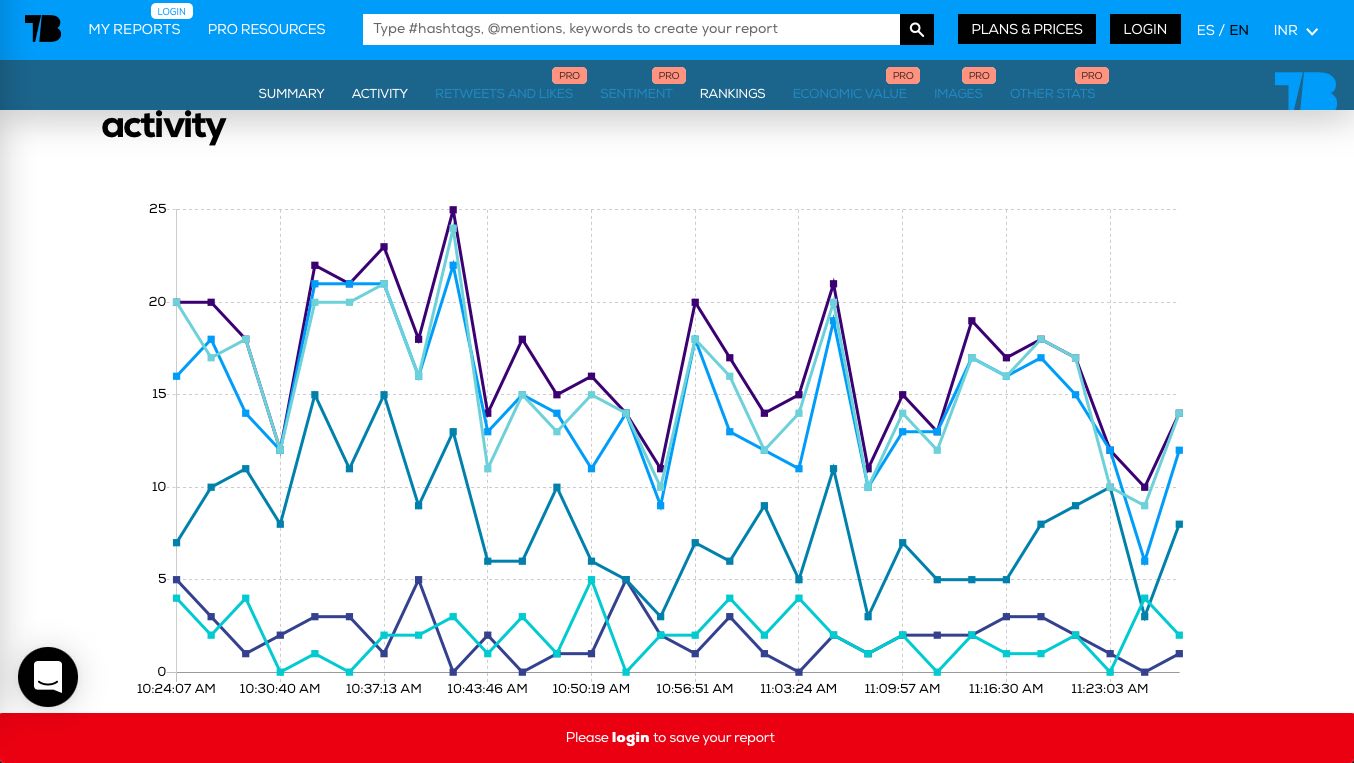Click the 10:24:07 AM axis label
The height and width of the screenshot is (763, 1354).
point(177,689)
